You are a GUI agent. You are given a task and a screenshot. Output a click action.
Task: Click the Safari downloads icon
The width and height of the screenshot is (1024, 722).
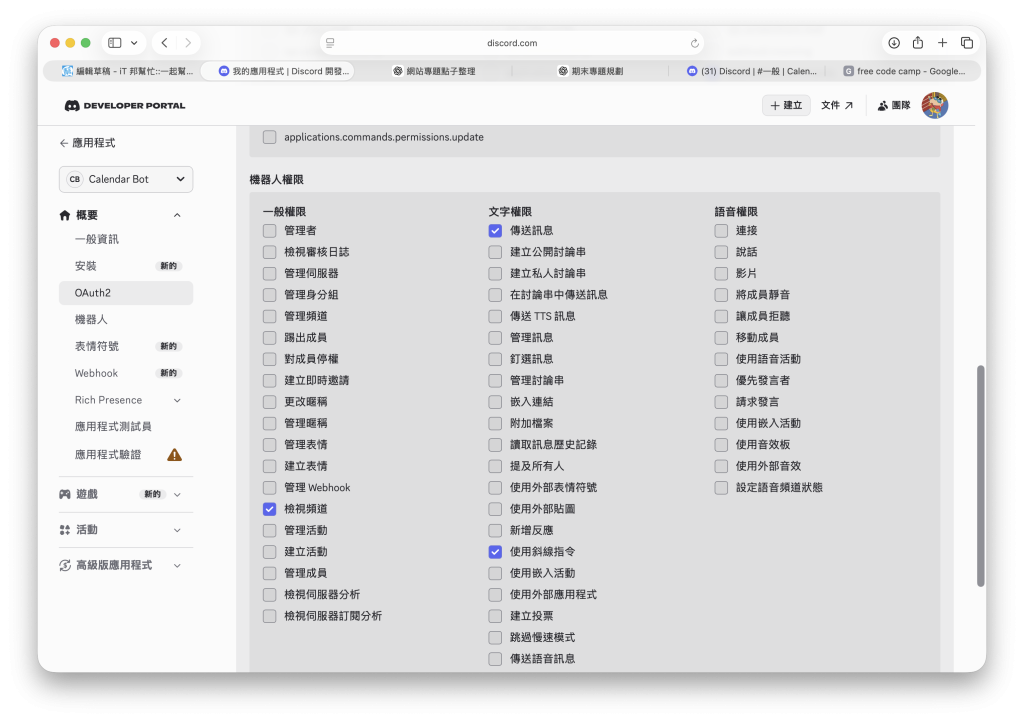[894, 43]
